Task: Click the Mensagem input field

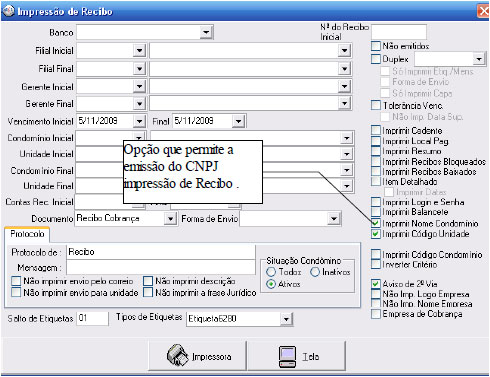Action: click(x=161, y=267)
